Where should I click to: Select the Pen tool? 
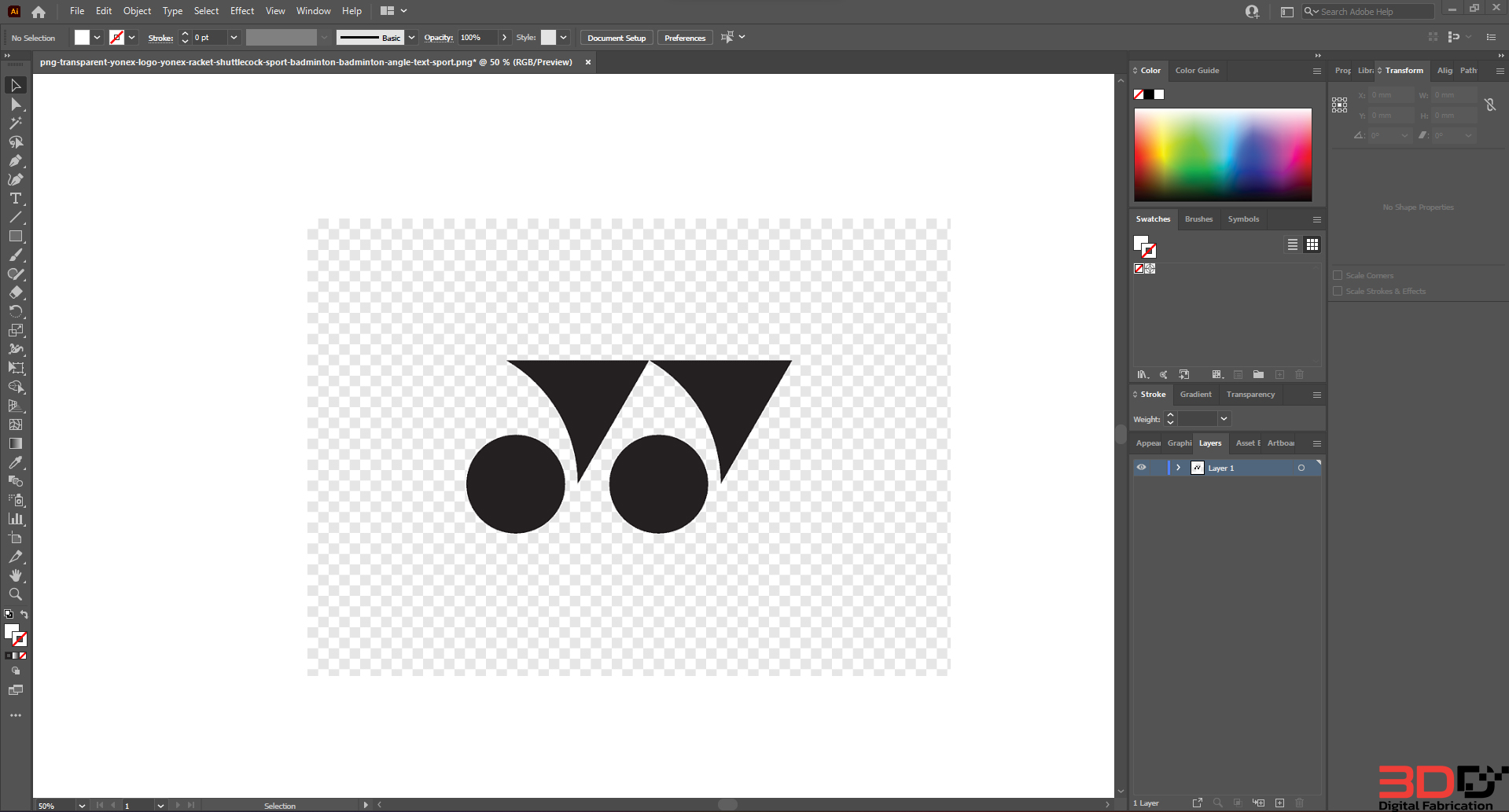15,161
